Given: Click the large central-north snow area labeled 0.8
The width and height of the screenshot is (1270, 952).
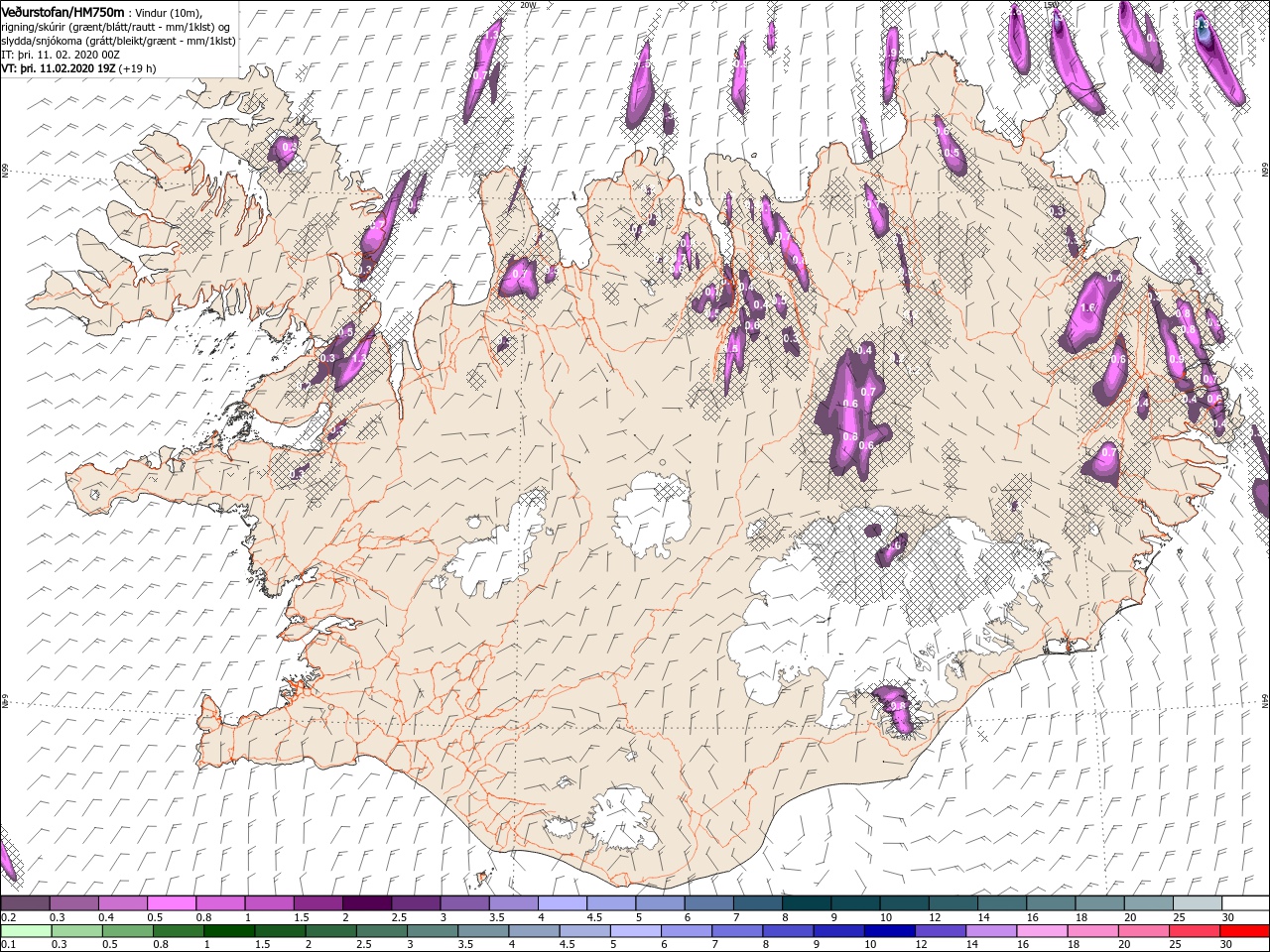Looking at the screenshot, I should 853,412.
